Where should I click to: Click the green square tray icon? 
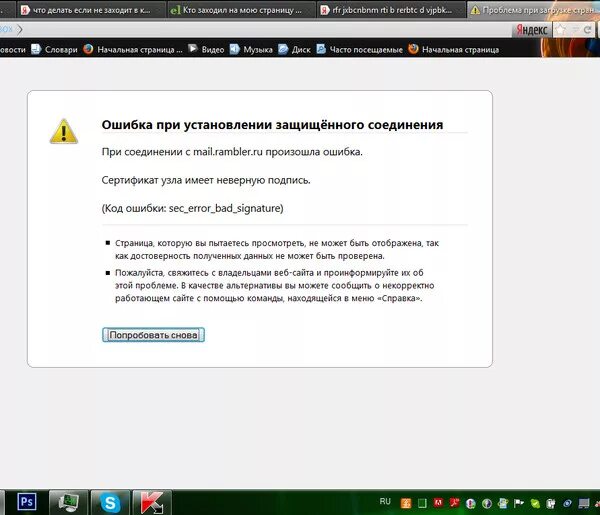coord(422,503)
